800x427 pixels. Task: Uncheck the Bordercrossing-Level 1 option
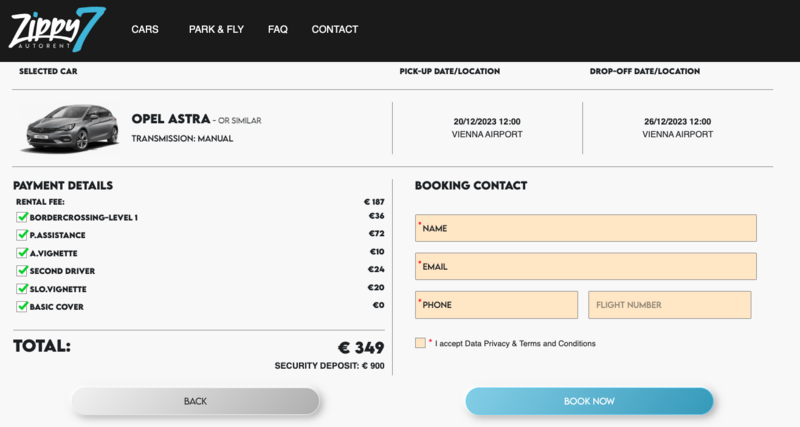22,217
